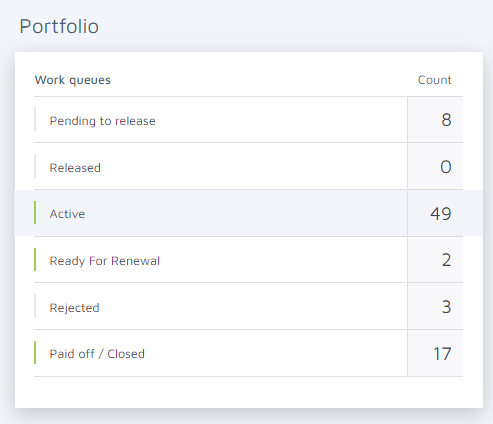This screenshot has height=424, width=493.
Task: Click the Released count of 0
Action: tap(446, 167)
